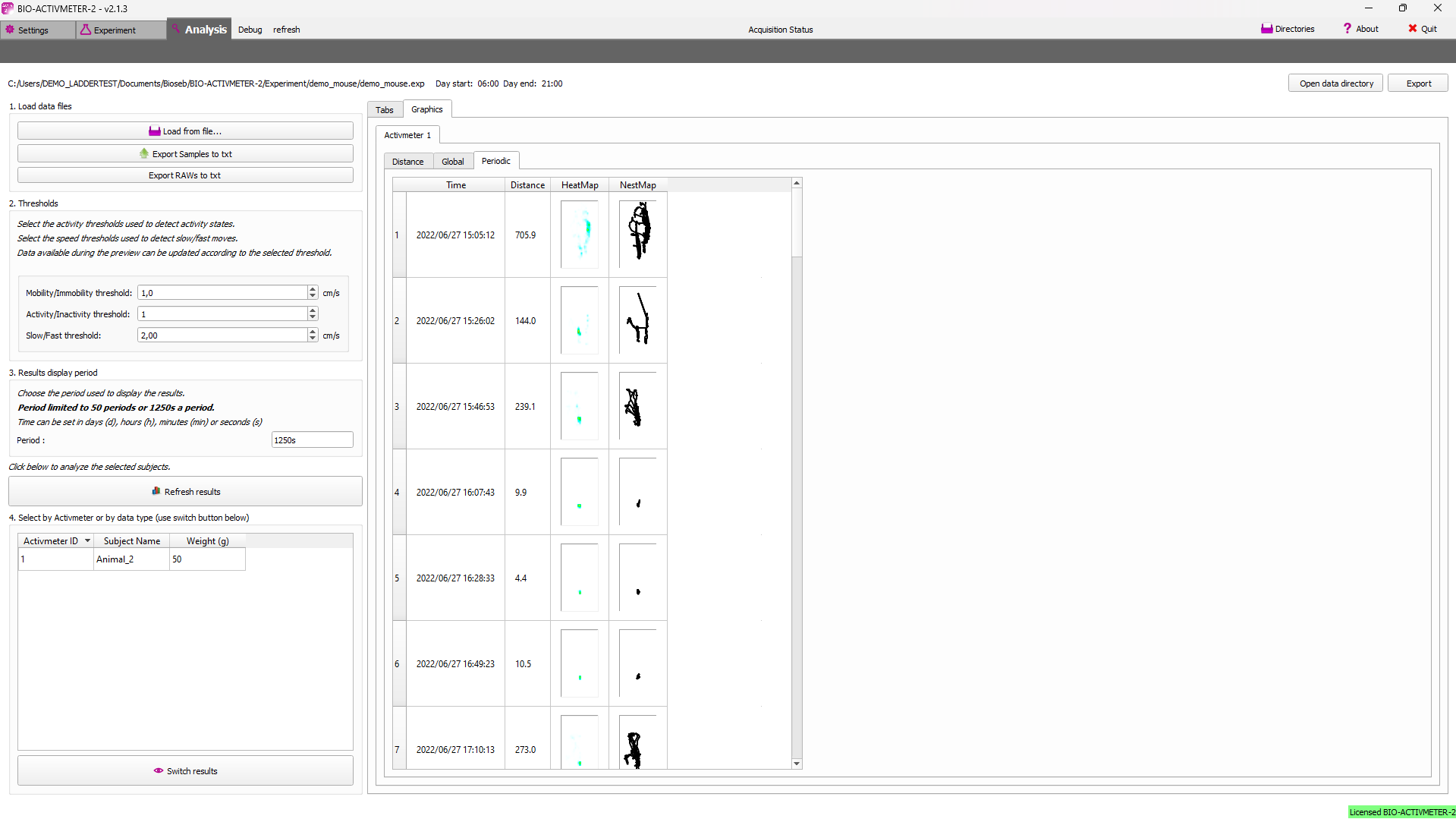Click the Directories folder icon
1456x819 pixels.
click(1266, 29)
